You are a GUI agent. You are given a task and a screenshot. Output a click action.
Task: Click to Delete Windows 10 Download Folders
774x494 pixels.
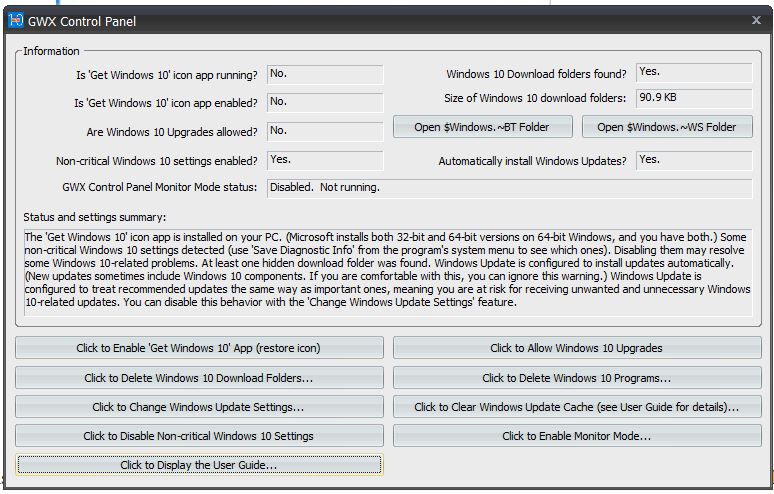[199, 378]
